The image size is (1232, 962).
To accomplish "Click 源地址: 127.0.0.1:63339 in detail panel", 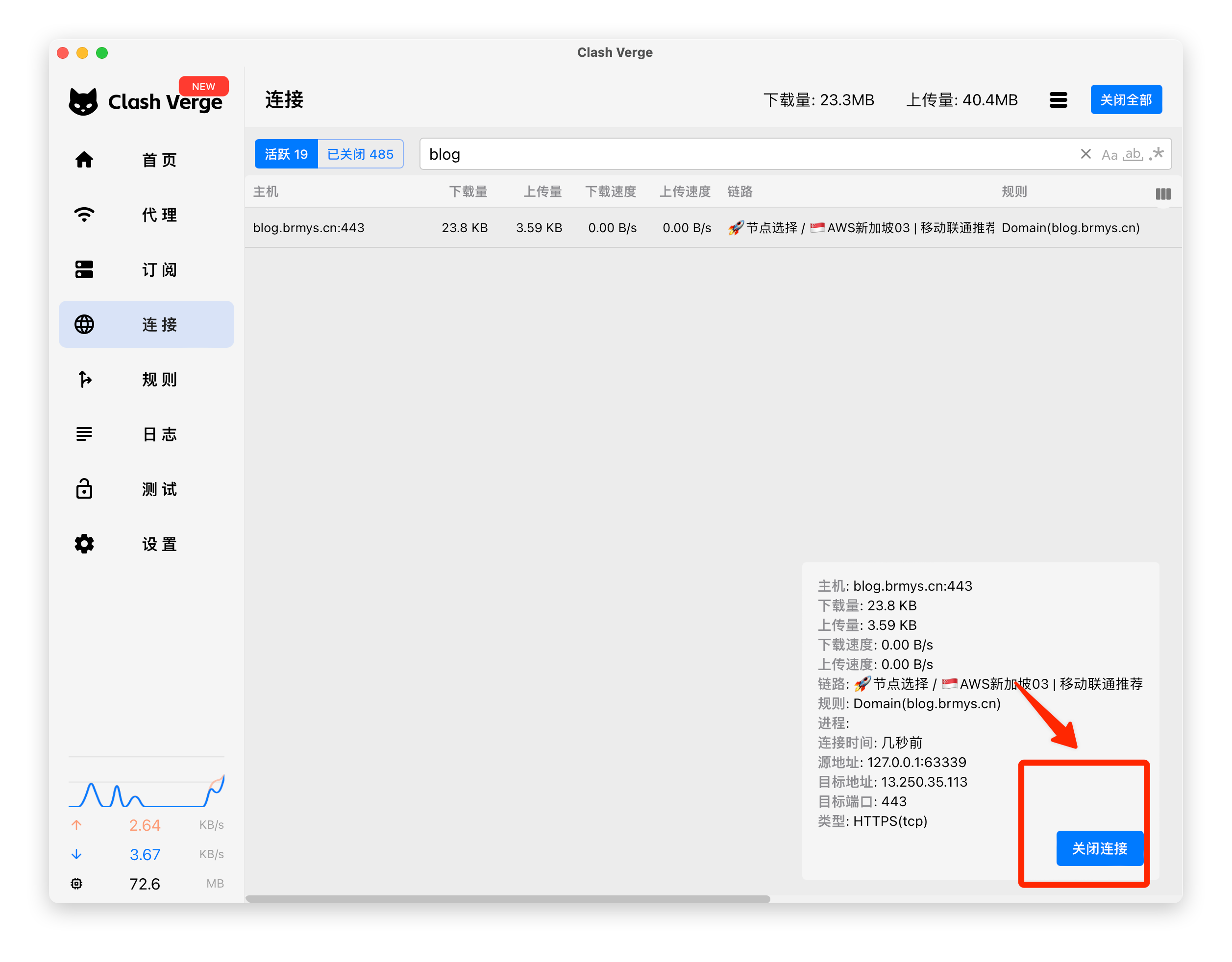I will (x=892, y=762).
